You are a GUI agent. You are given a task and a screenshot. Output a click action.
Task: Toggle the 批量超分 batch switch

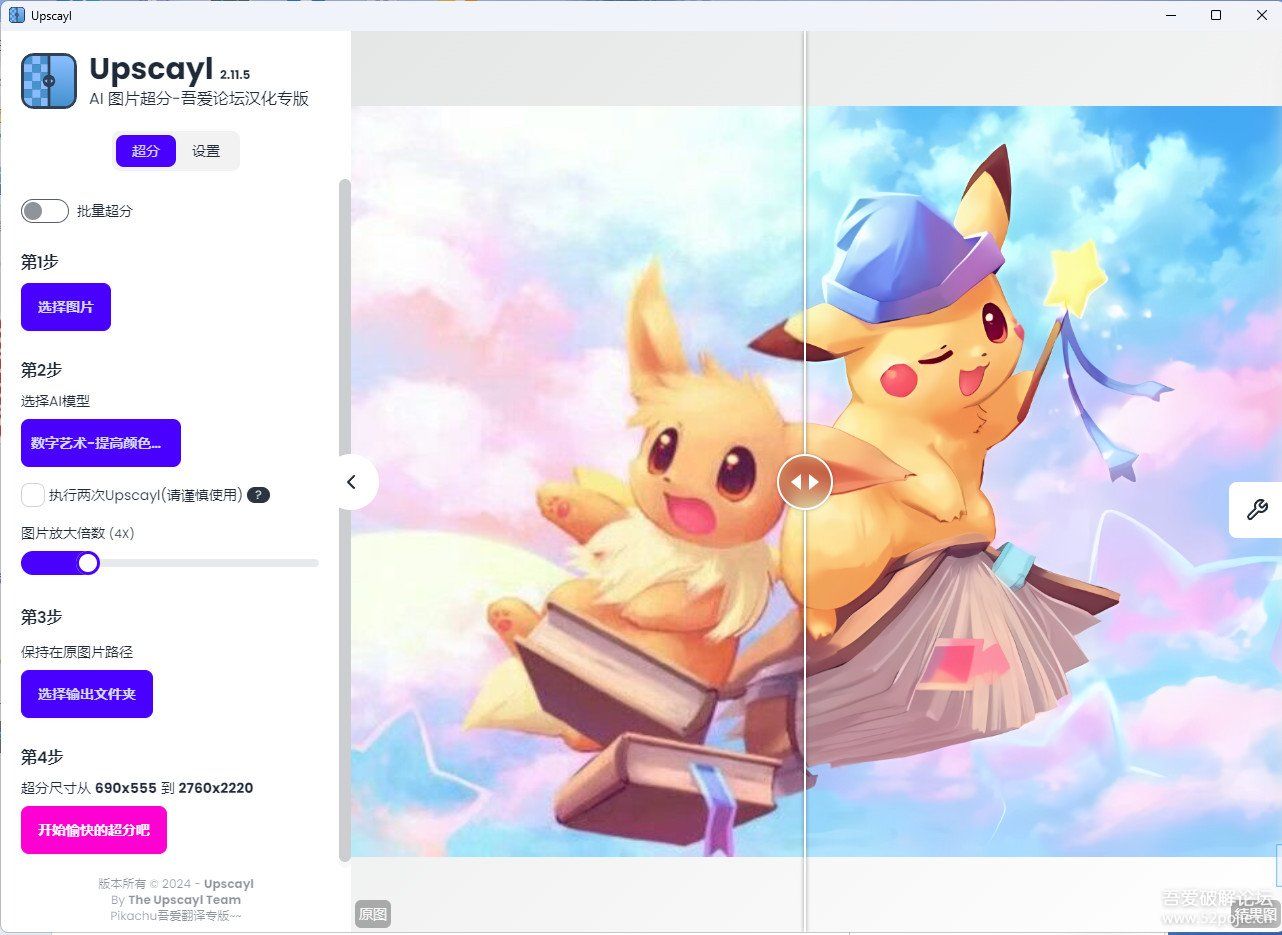(x=45, y=211)
